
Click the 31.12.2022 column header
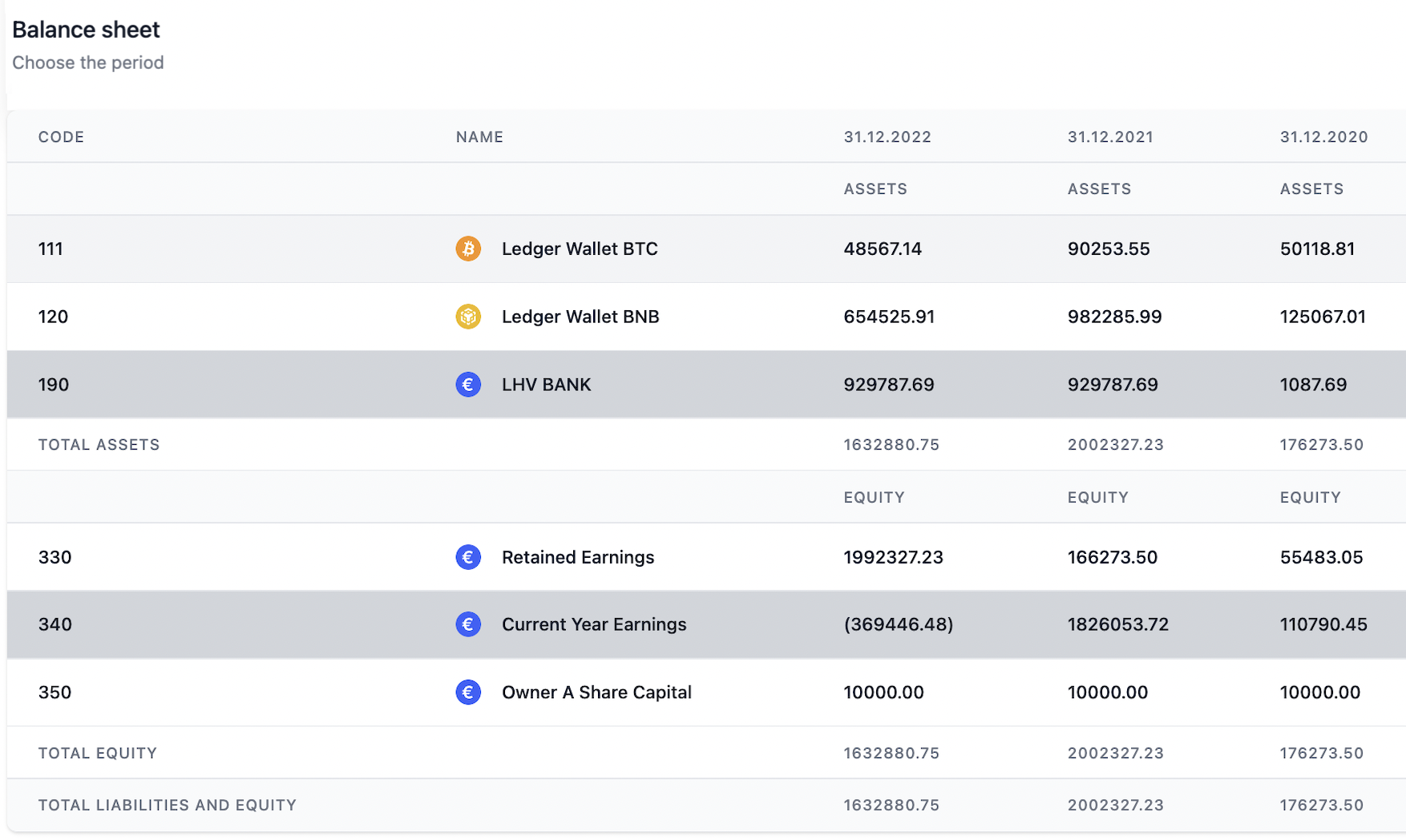[887, 137]
